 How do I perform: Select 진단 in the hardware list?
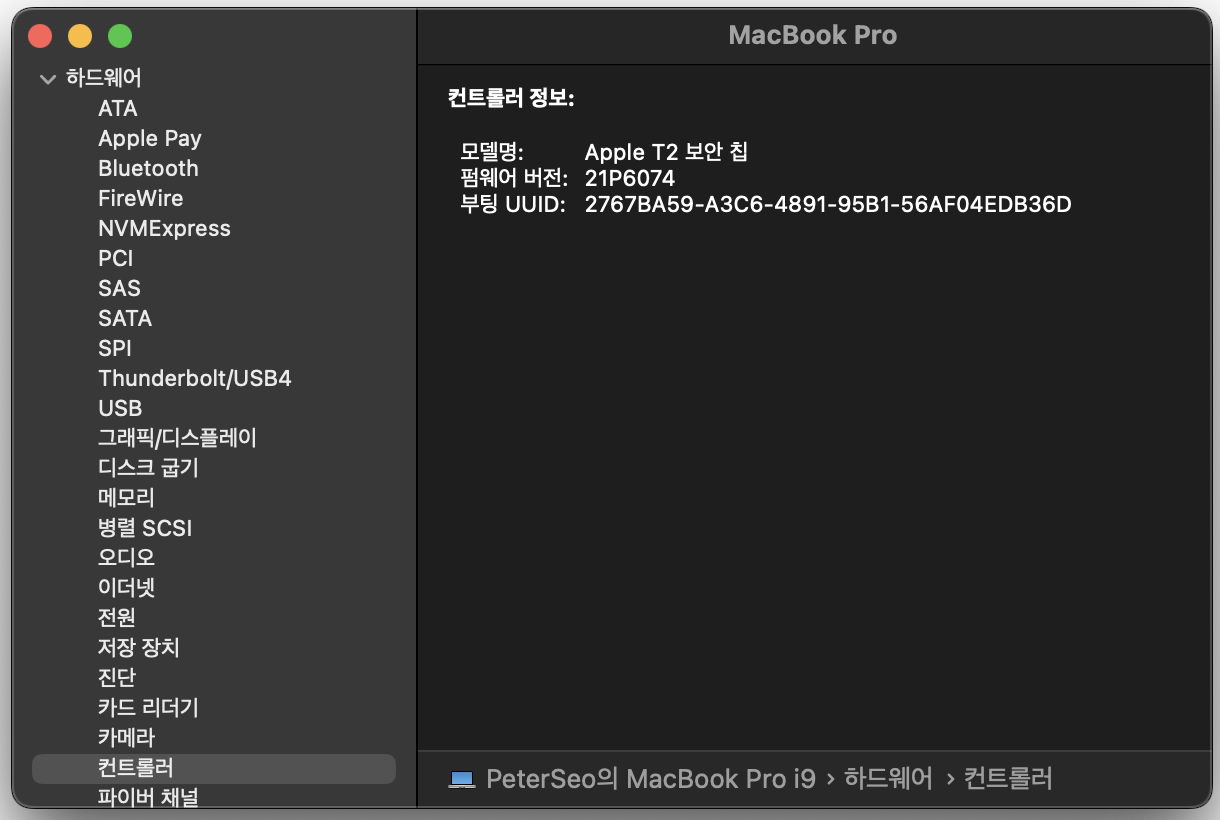pos(117,678)
